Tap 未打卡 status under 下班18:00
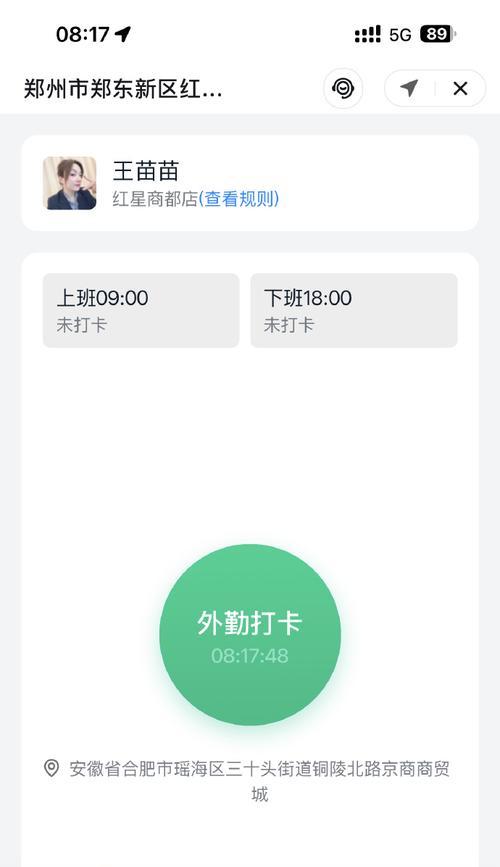 (289, 325)
